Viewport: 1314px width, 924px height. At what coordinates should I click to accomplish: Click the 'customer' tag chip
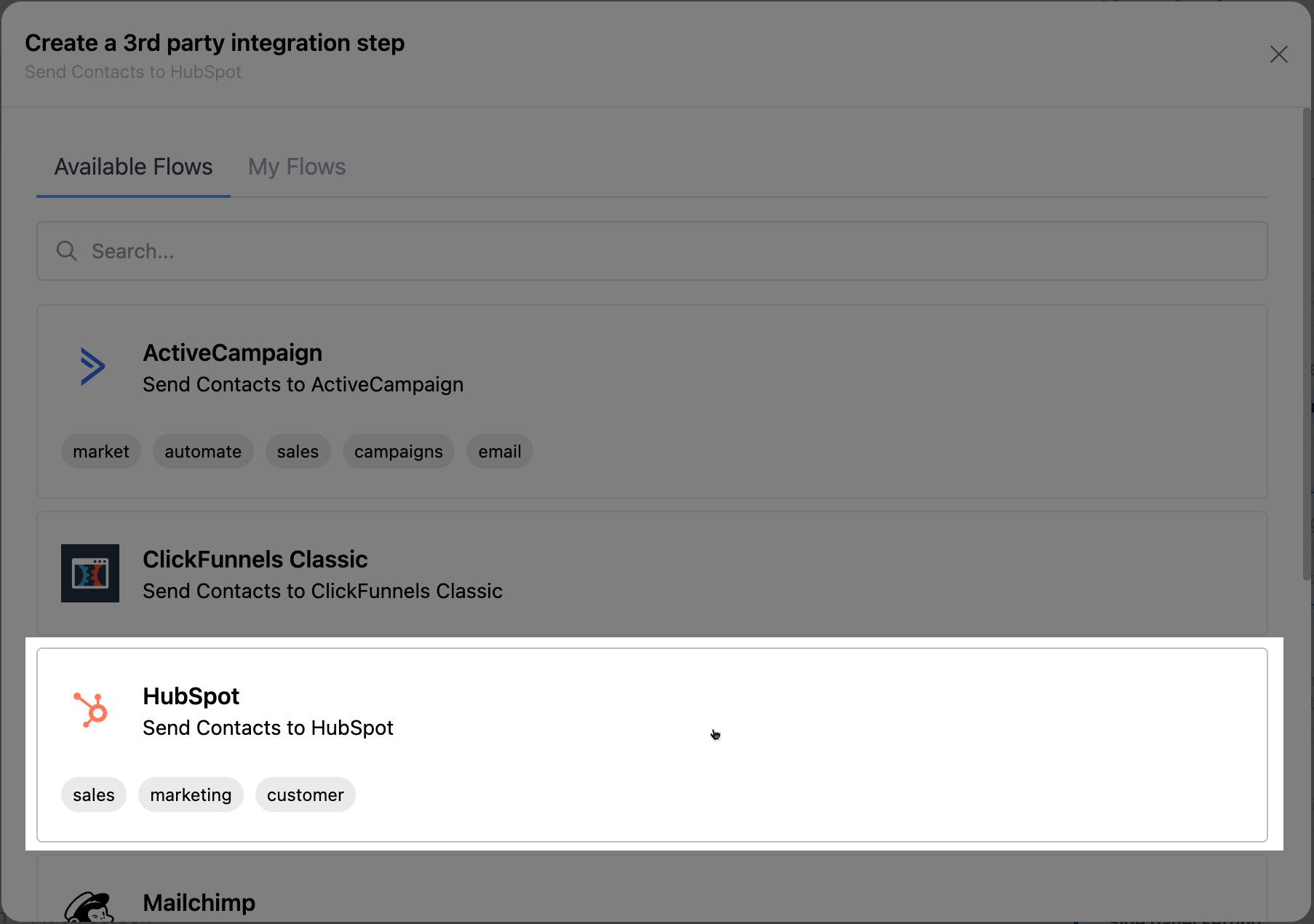(306, 795)
